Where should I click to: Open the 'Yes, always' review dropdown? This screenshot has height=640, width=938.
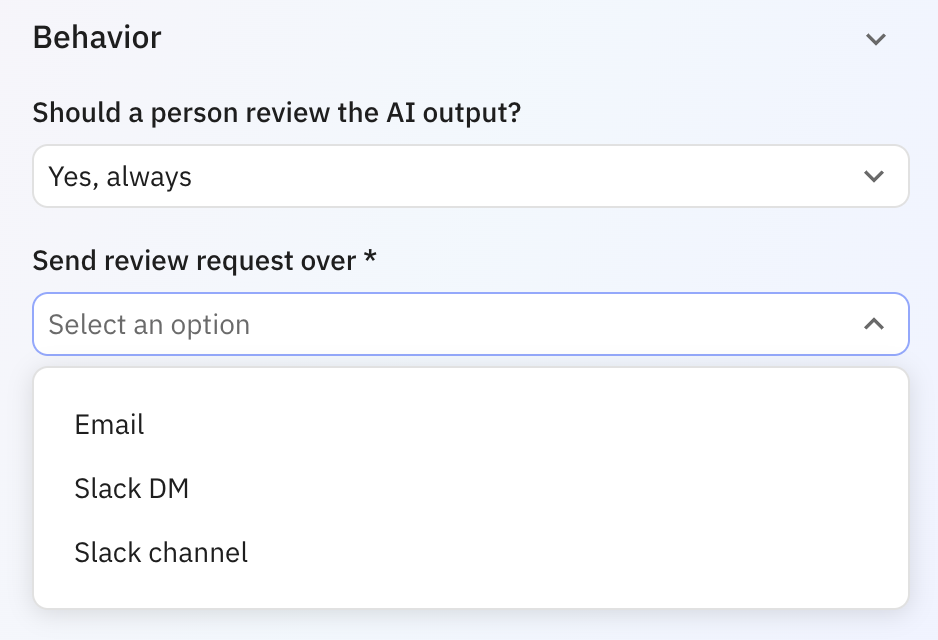tap(470, 177)
